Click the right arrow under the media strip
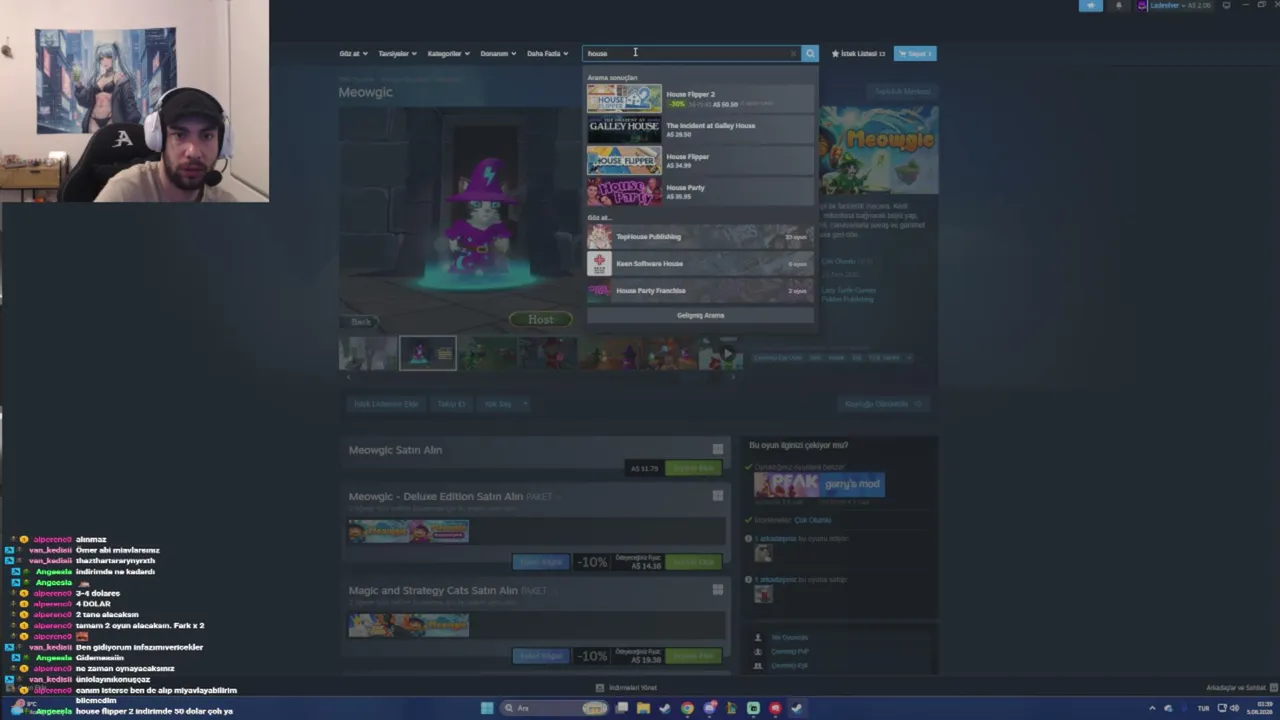1280x720 pixels. pyautogui.click(x=734, y=377)
